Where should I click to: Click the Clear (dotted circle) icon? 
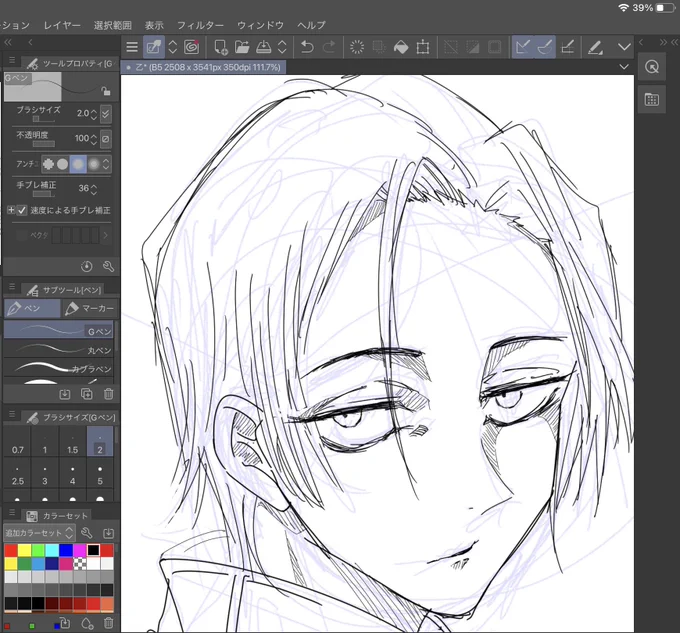(x=357, y=47)
